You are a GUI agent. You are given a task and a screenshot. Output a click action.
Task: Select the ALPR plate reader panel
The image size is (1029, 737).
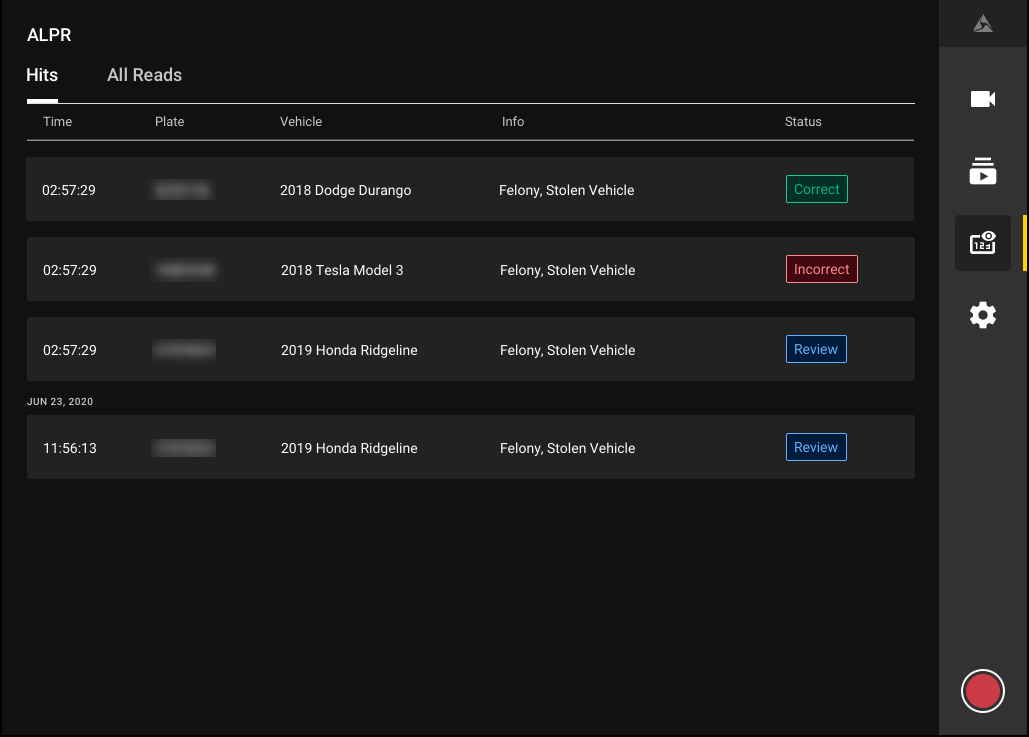click(x=982, y=242)
